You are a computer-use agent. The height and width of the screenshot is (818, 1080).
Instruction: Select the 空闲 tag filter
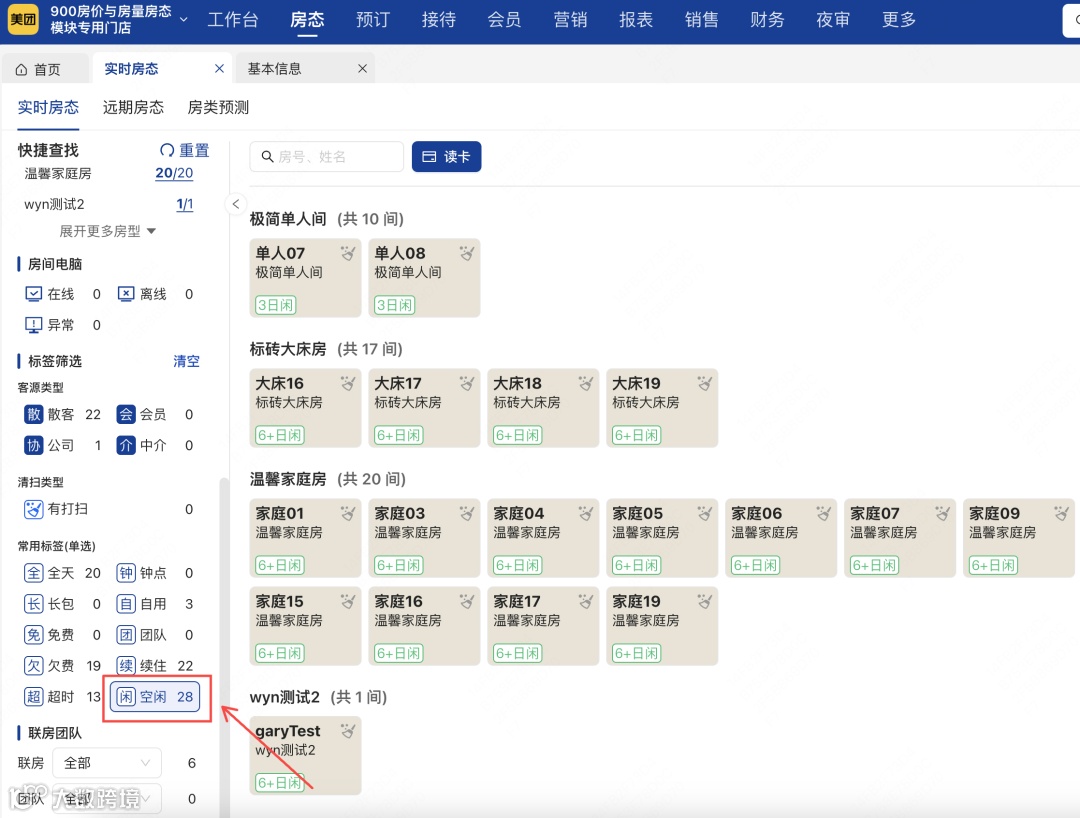pos(155,697)
